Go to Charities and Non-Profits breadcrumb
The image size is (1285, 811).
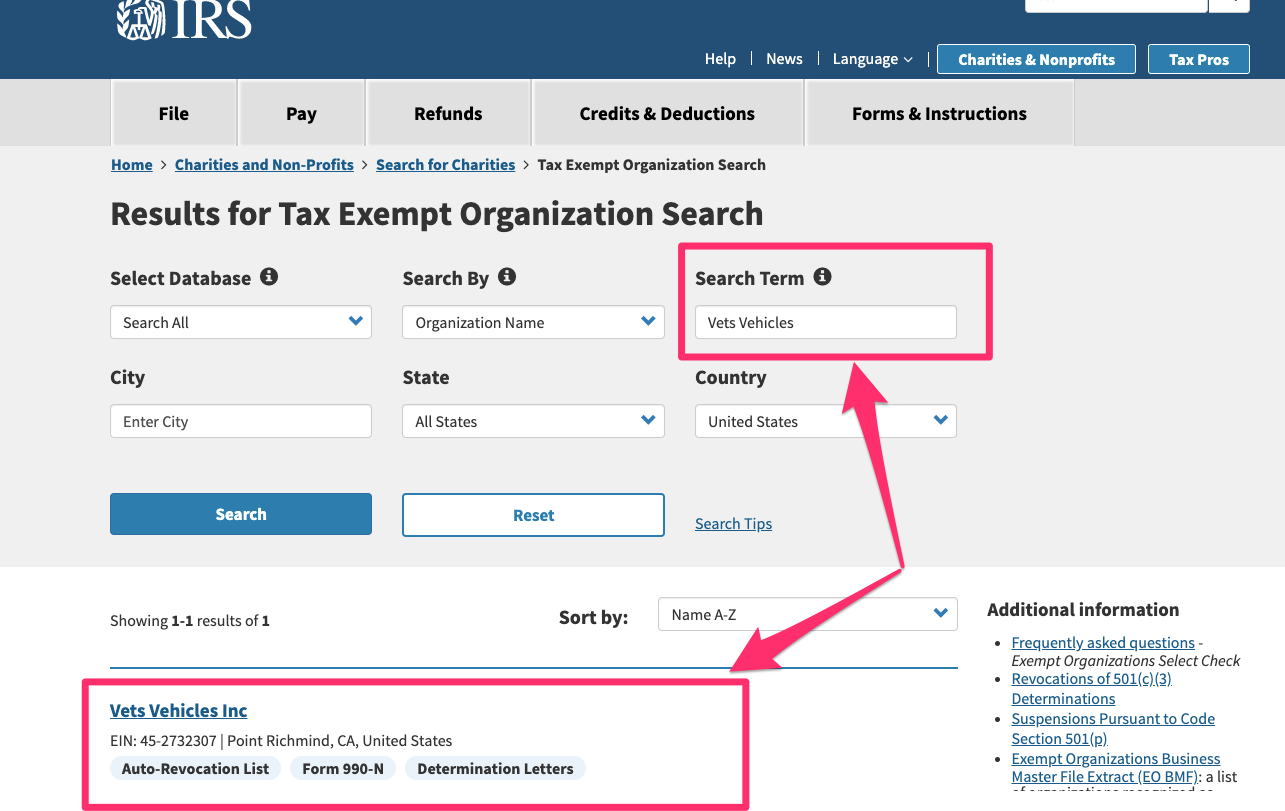(264, 165)
